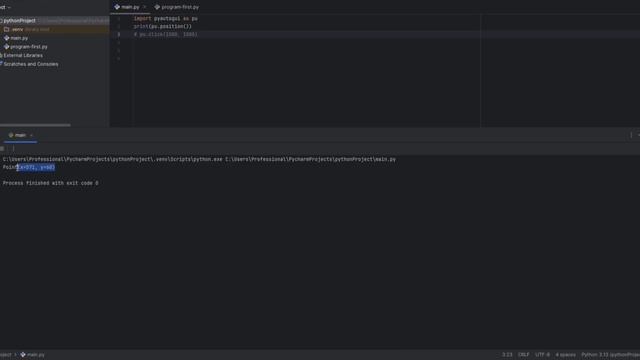Viewport: 640px width, 360px height.
Task: Close the main run configuration tab
Action: [31, 135]
